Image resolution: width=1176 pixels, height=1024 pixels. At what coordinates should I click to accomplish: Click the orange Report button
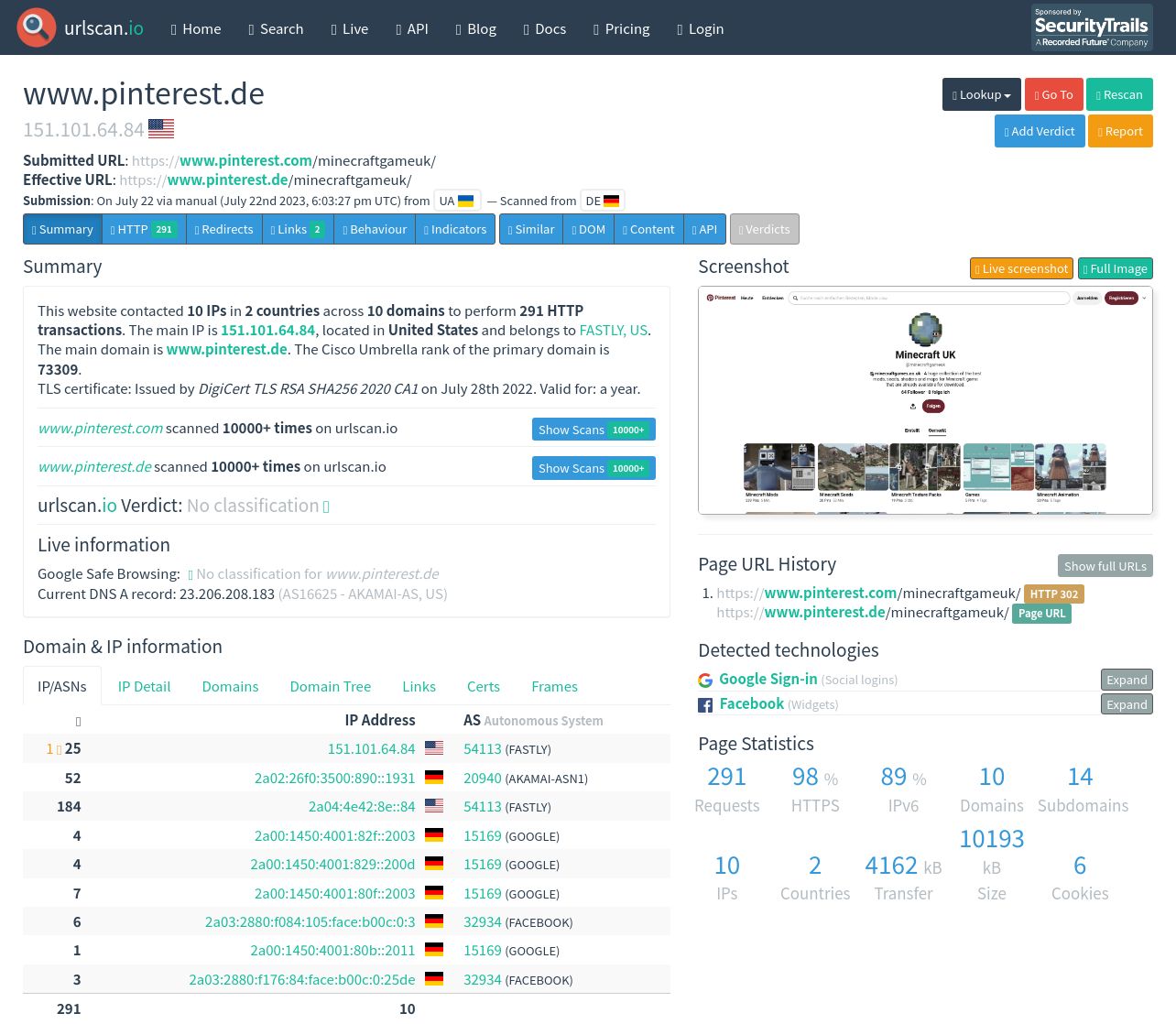pos(1120,131)
